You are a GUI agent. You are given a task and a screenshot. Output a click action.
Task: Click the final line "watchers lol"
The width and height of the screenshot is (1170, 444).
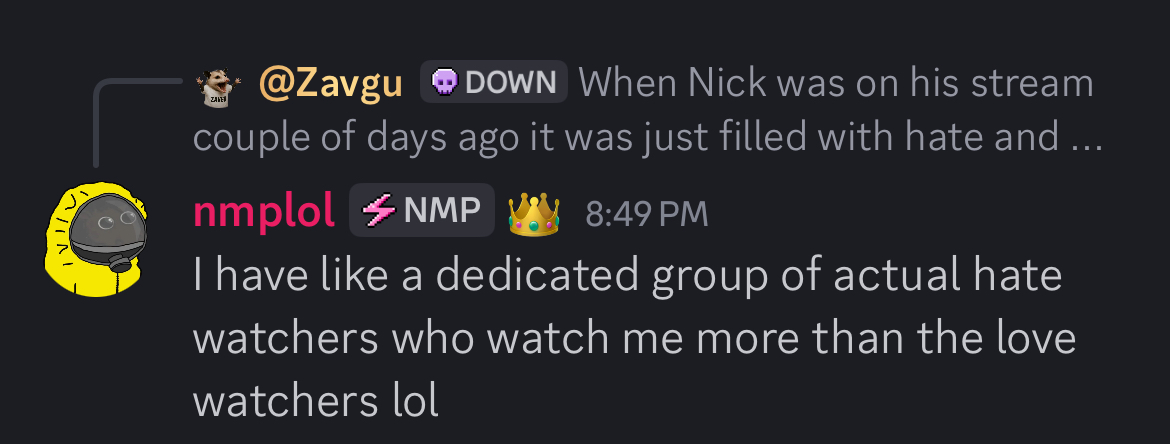click(315, 401)
